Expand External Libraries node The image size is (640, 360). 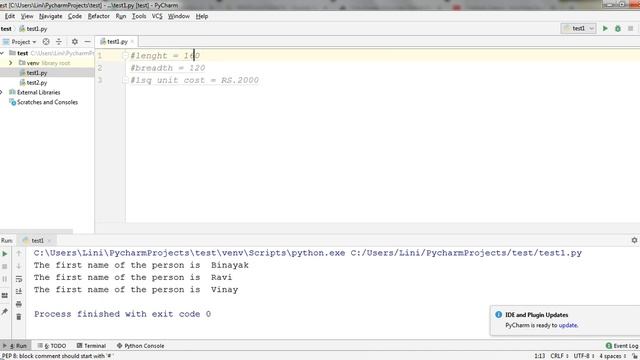tap(2, 92)
